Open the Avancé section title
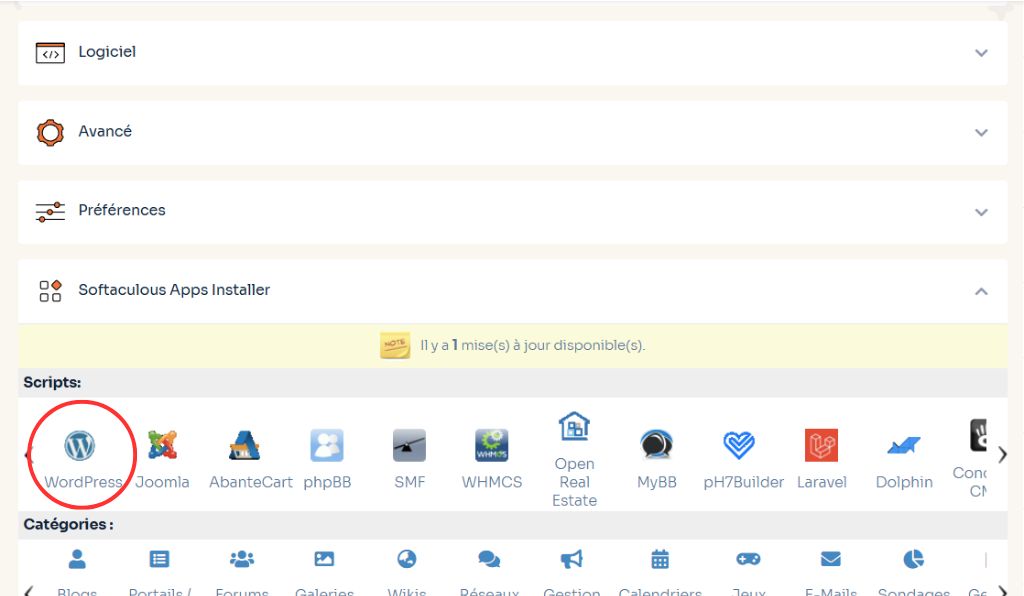The width and height of the screenshot is (1024, 596). click(105, 131)
